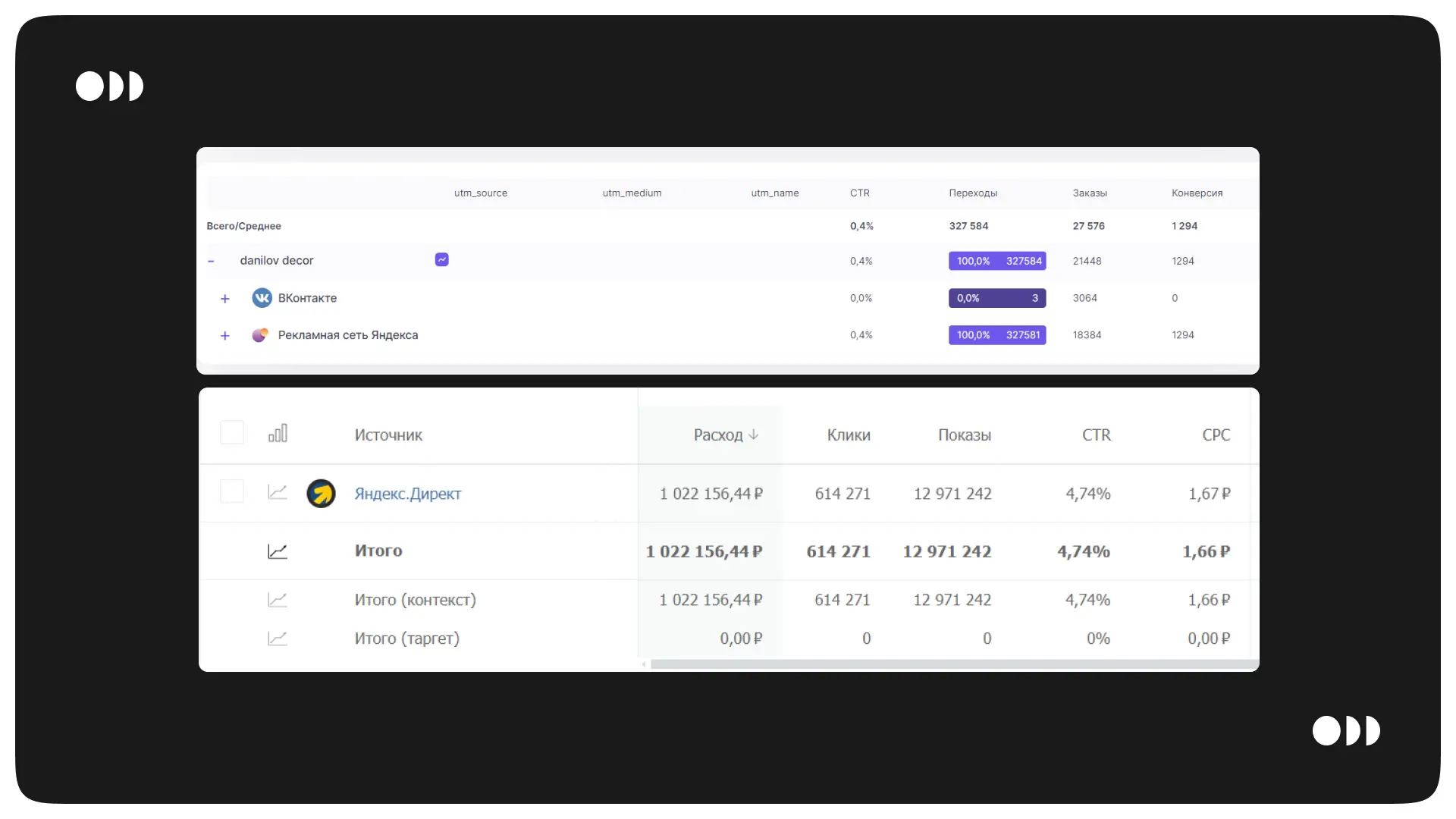Collapse the danilov decor row

(x=212, y=261)
